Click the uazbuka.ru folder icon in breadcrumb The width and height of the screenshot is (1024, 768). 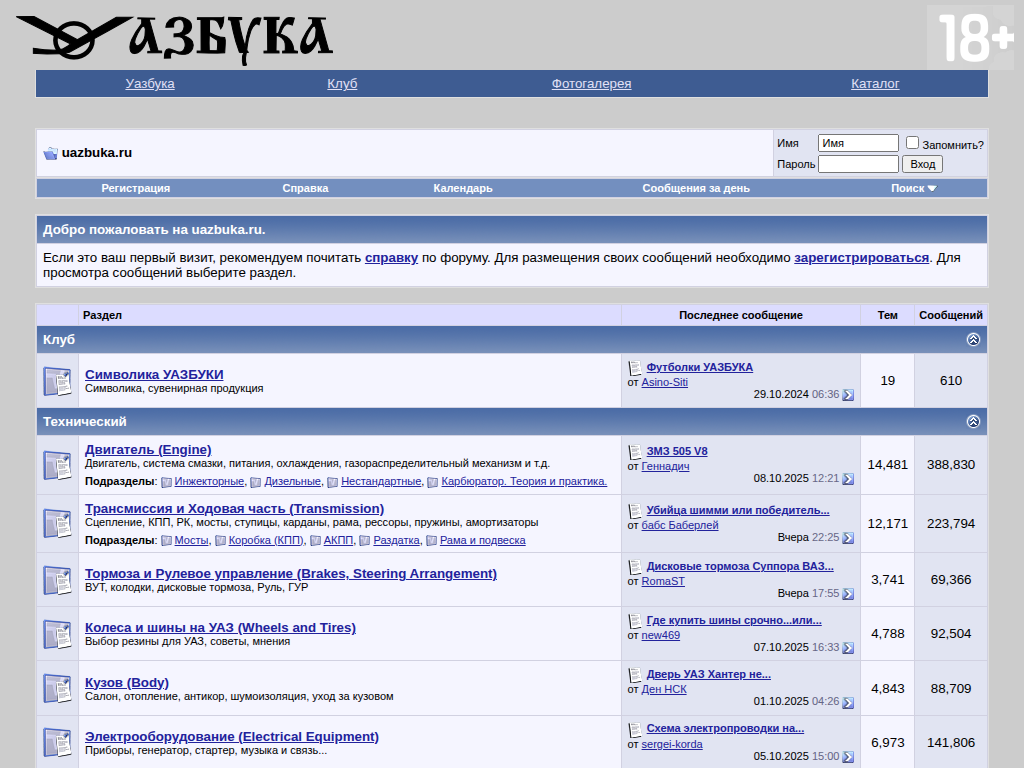coord(50,153)
